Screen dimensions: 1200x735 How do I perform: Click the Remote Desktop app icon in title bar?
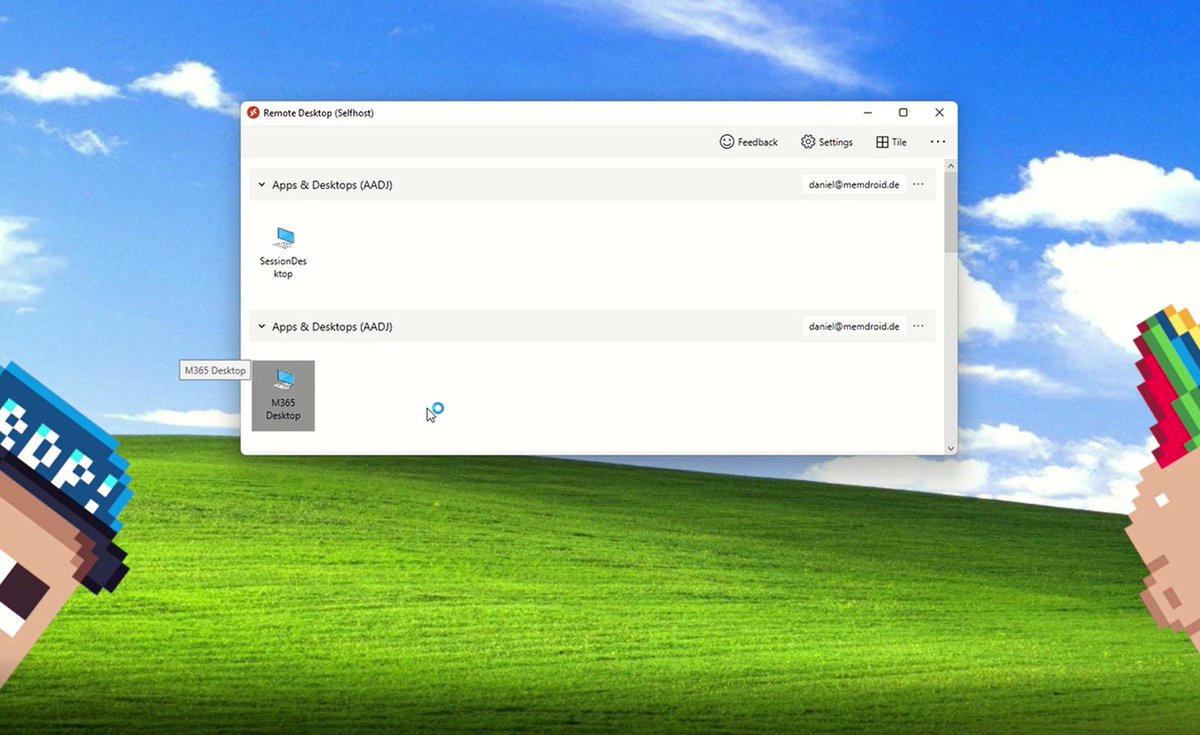253,113
